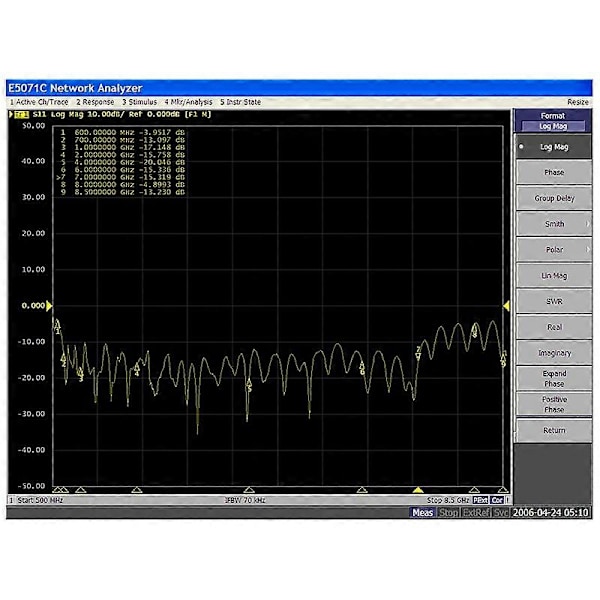This screenshot has height=600, width=600.
Task: Select the Log Mag format softkey
Action: pos(554,147)
